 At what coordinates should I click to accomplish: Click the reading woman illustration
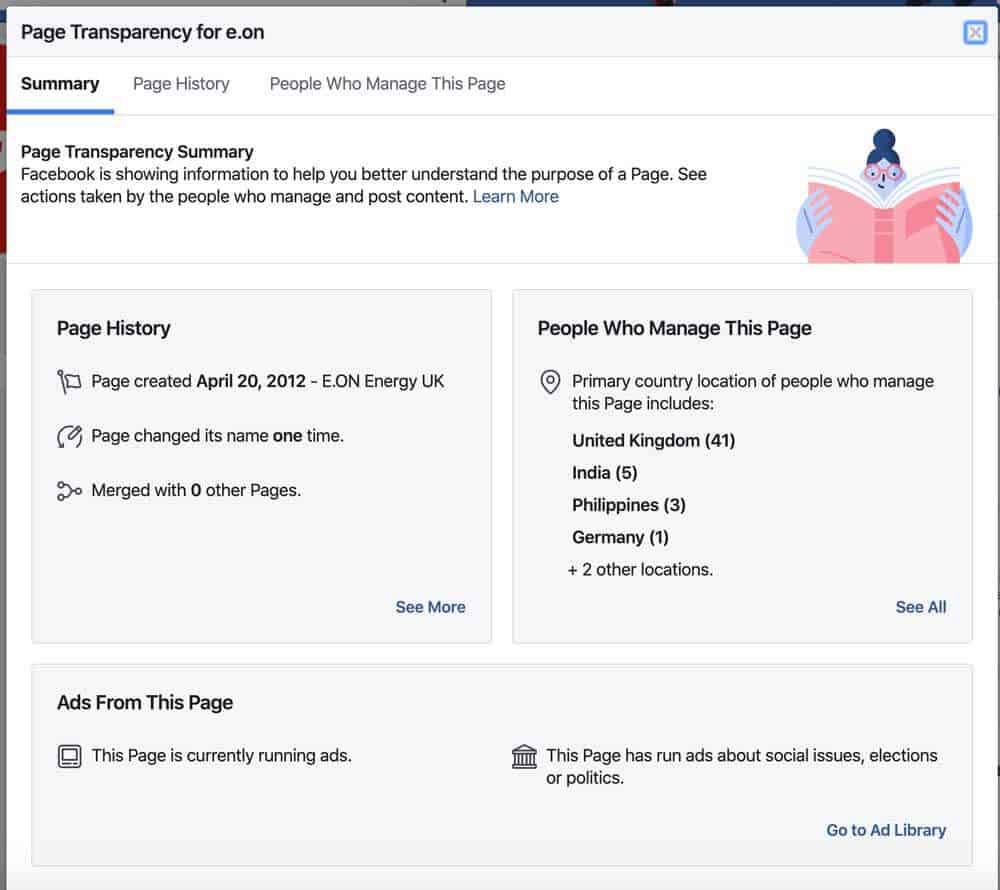[885, 196]
